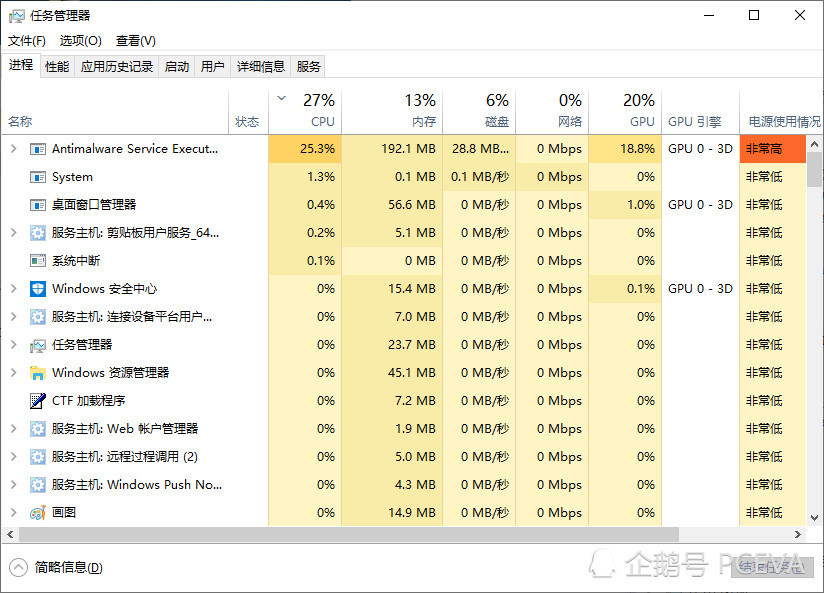Switch to the 性能 tab
824x593 pixels.
pyautogui.click(x=57, y=67)
